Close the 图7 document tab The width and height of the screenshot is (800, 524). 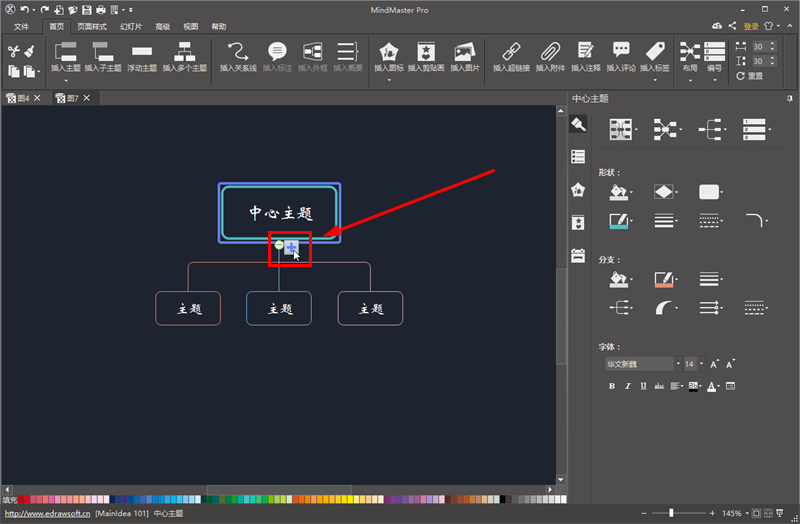coord(87,98)
